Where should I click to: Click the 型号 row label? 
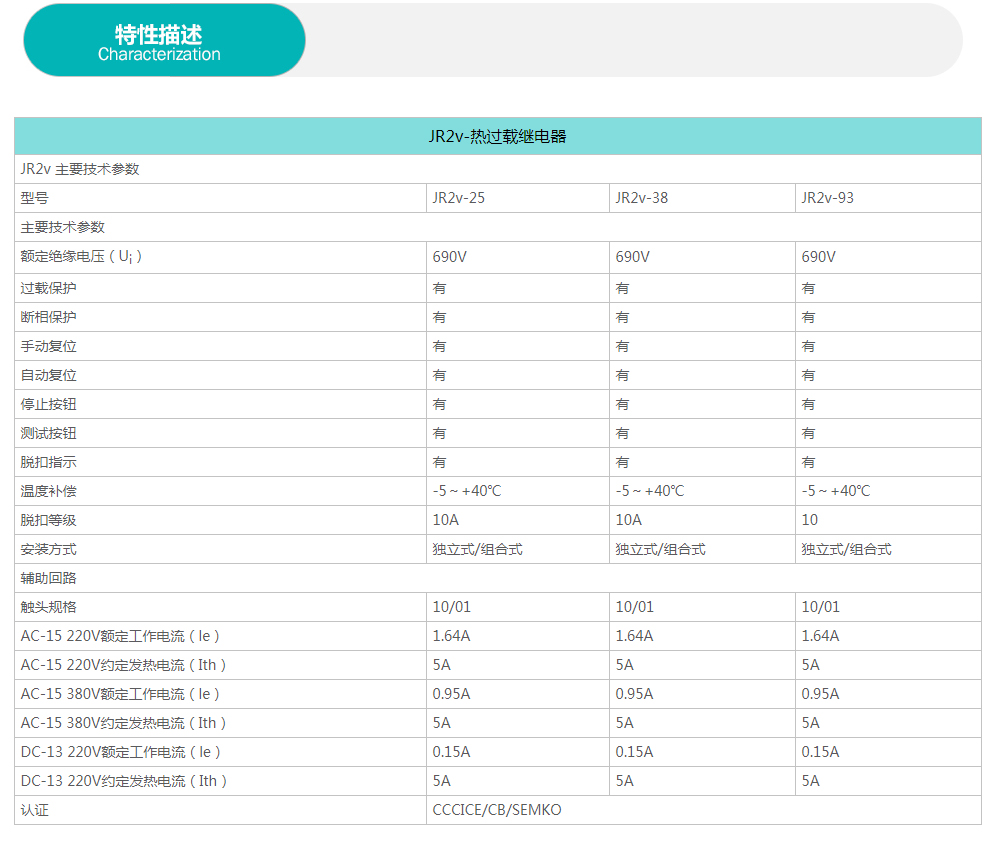tap(34, 198)
